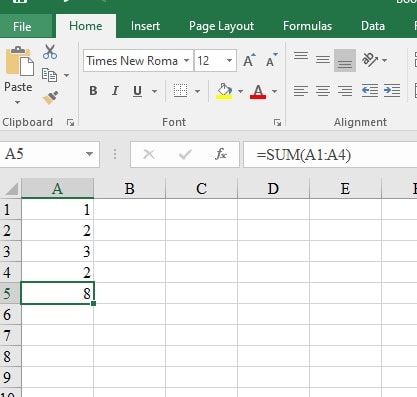417x397 pixels.
Task: Expand orientation options arrow
Action: pyautogui.click(x=384, y=60)
